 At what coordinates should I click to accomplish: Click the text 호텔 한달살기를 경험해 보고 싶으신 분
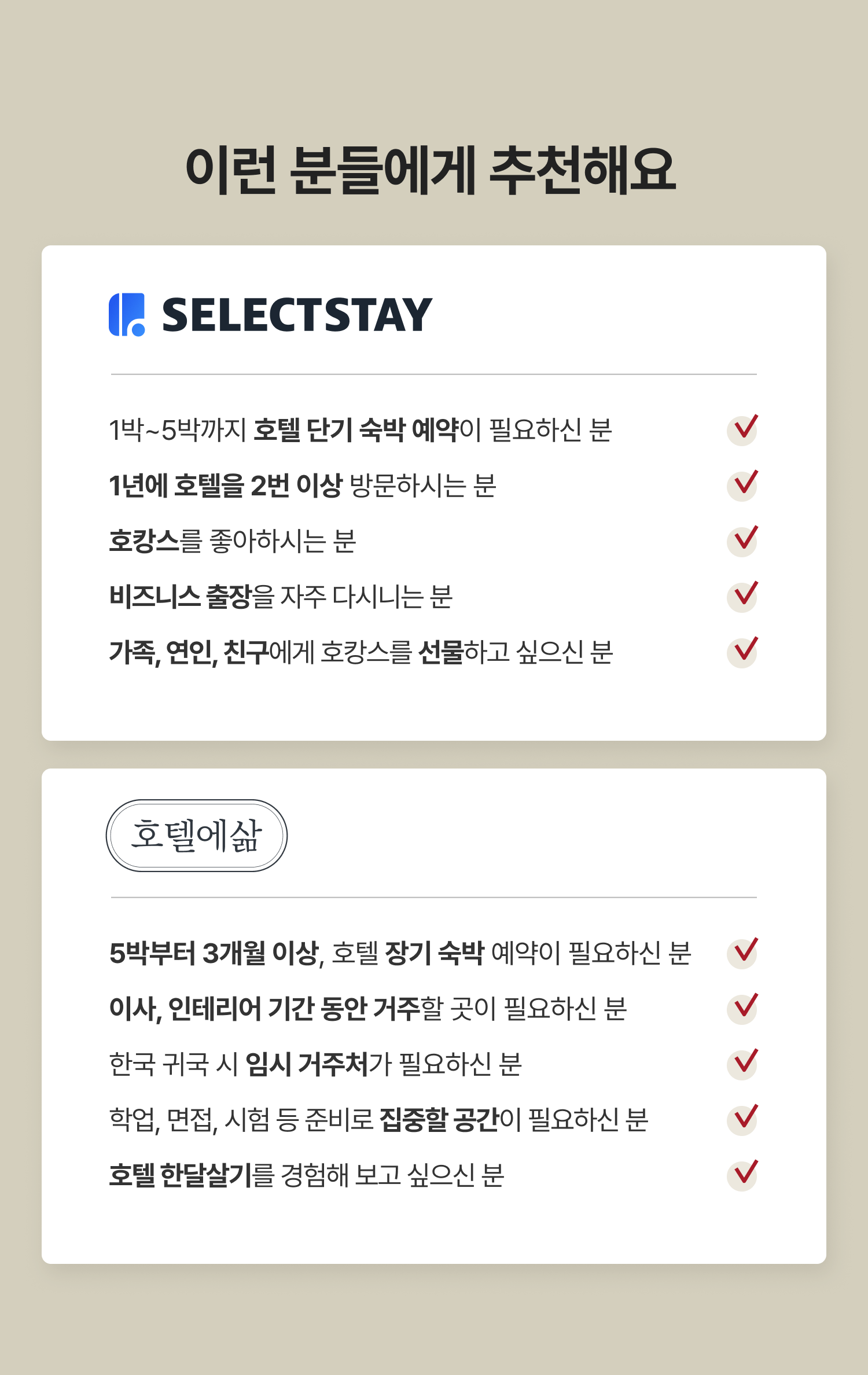pos(307,1175)
